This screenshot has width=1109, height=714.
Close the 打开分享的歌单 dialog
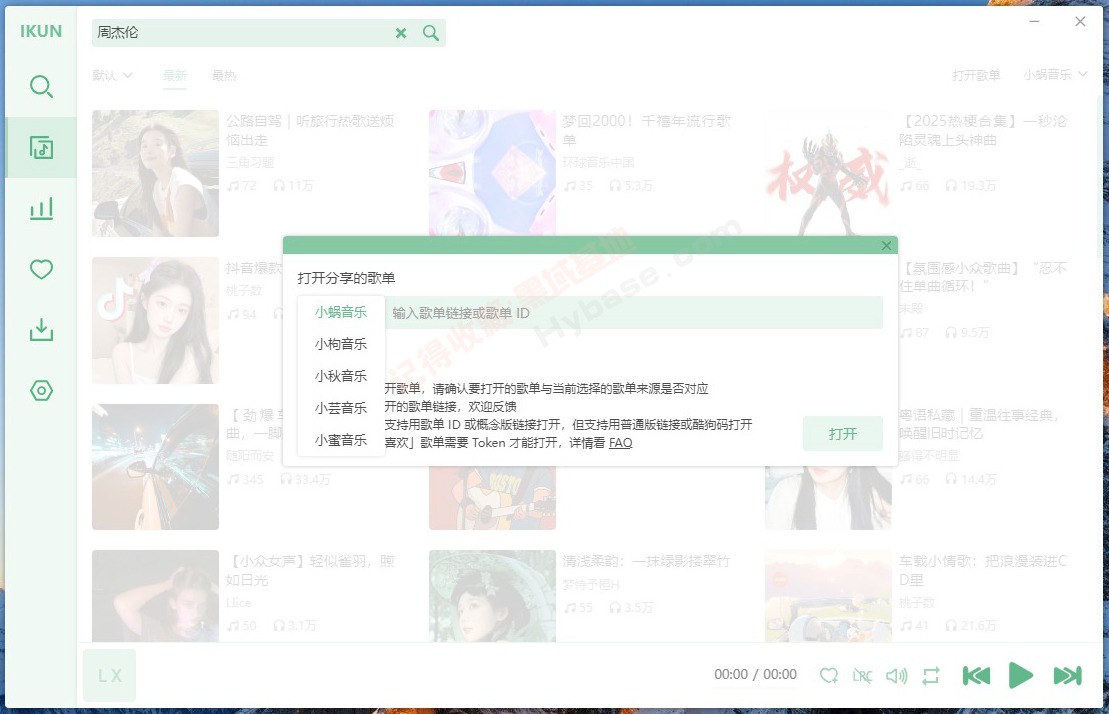pos(886,245)
